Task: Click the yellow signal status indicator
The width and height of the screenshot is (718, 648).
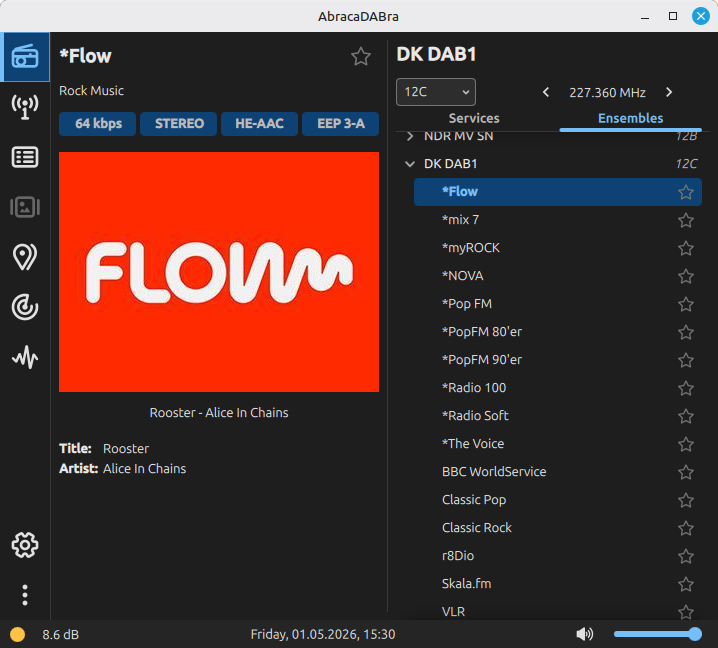Action: click(17, 634)
